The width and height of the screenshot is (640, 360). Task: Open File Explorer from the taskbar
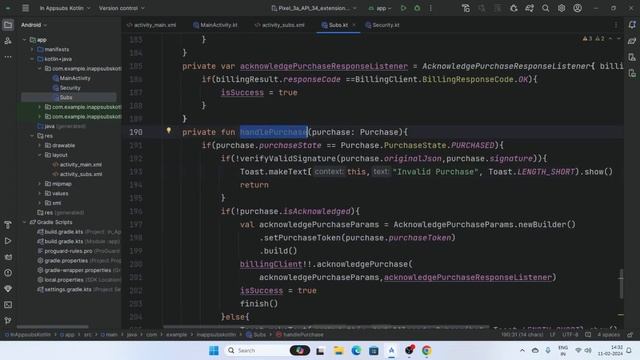338,350
